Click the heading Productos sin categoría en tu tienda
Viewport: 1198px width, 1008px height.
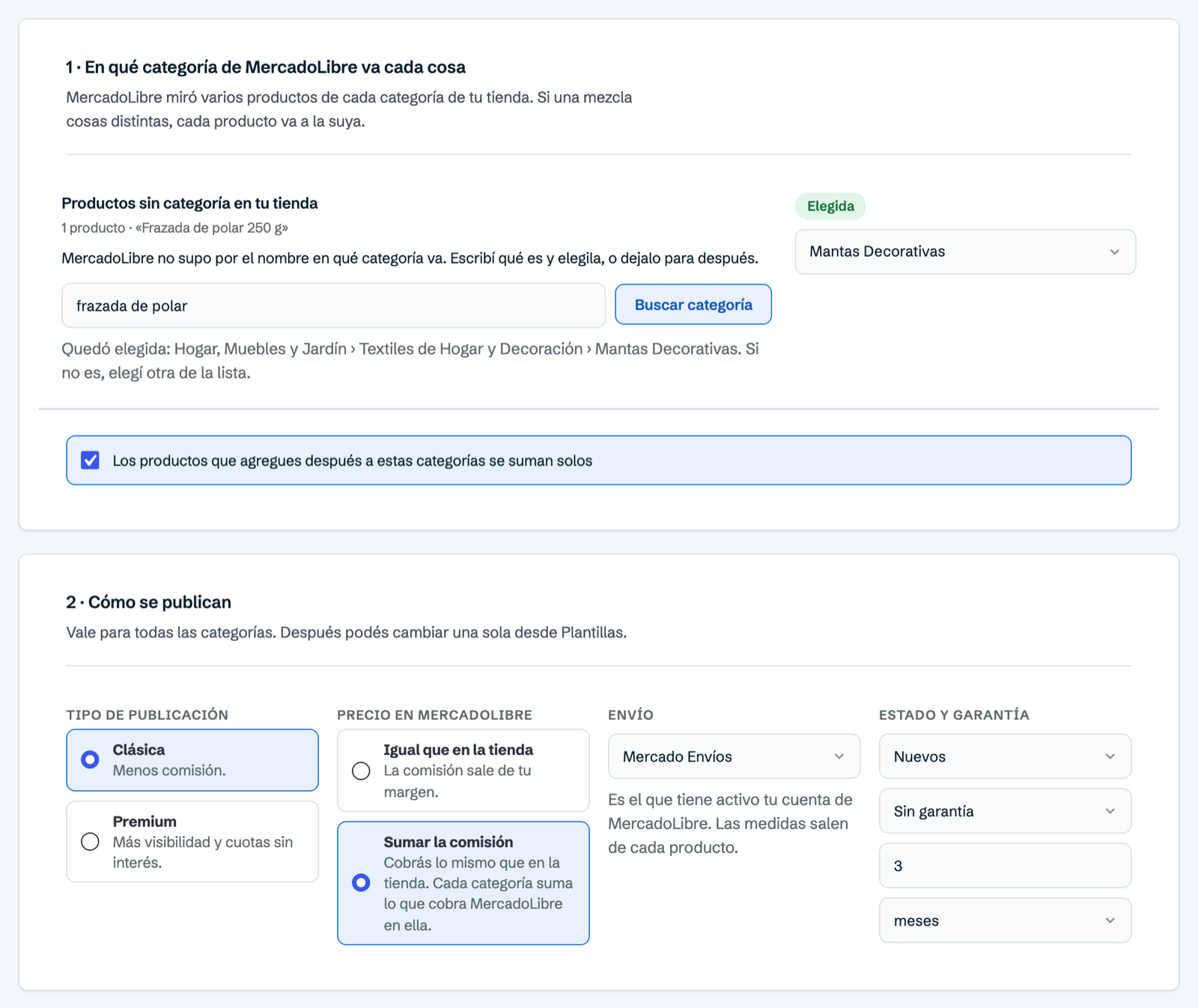point(189,203)
